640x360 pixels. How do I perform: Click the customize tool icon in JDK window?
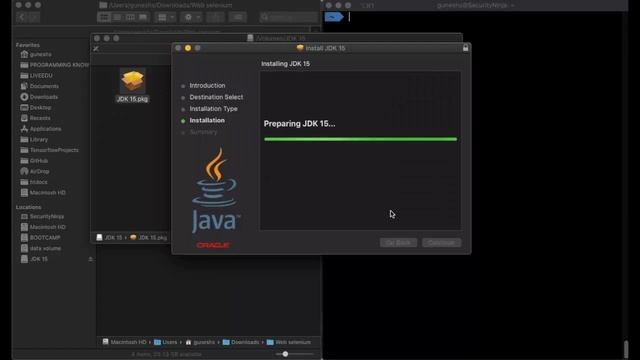pyautogui.click(x=96, y=49)
